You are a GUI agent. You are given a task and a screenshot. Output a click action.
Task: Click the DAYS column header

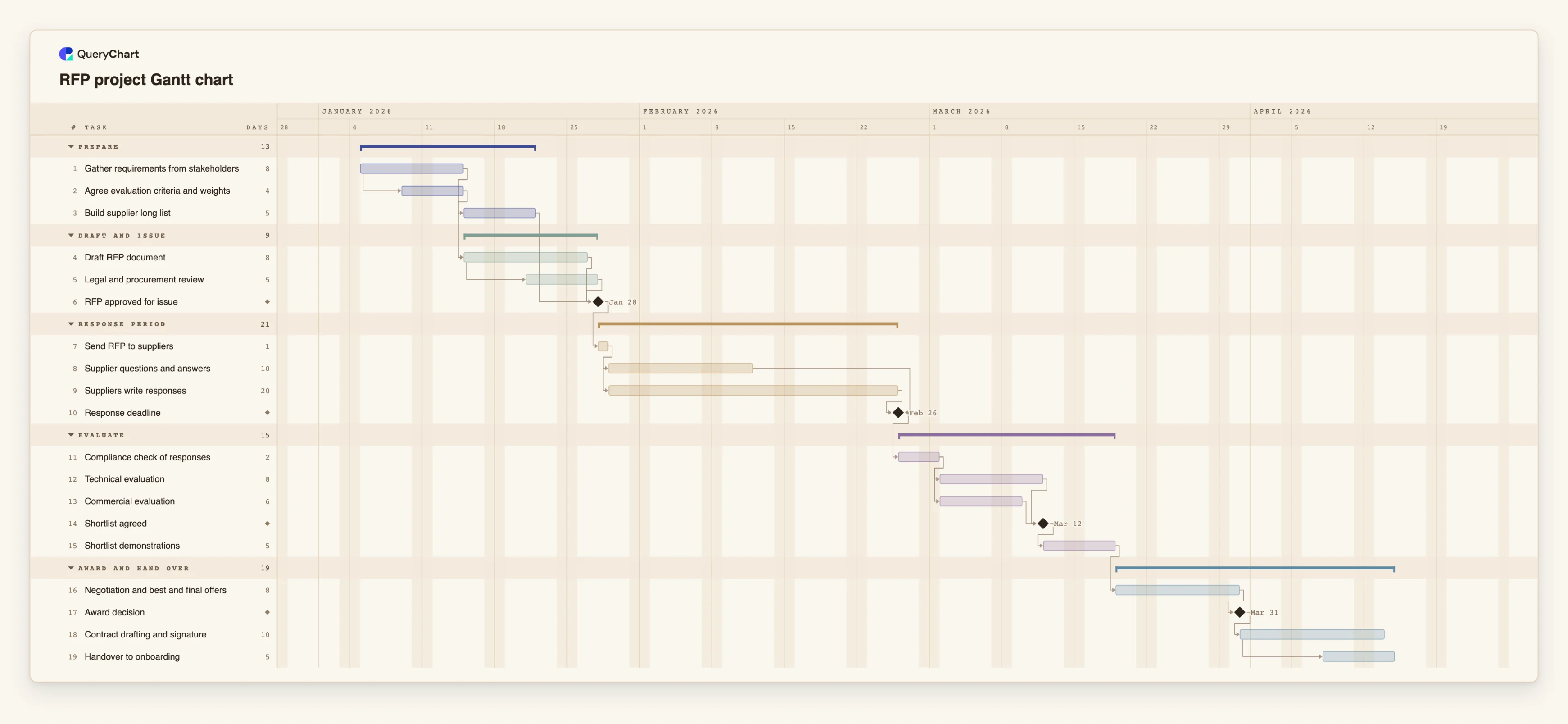click(257, 127)
